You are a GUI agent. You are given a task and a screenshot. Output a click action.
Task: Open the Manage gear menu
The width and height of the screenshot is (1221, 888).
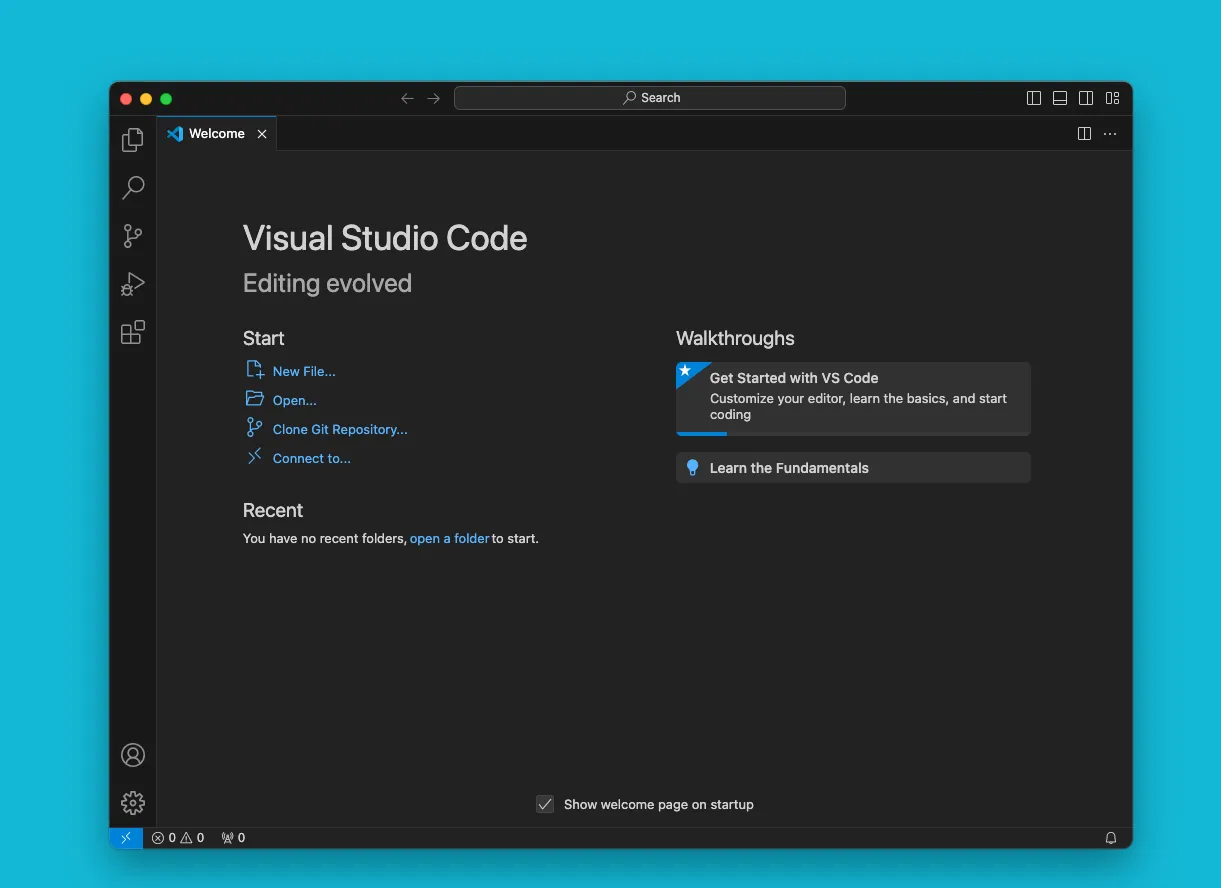point(133,803)
